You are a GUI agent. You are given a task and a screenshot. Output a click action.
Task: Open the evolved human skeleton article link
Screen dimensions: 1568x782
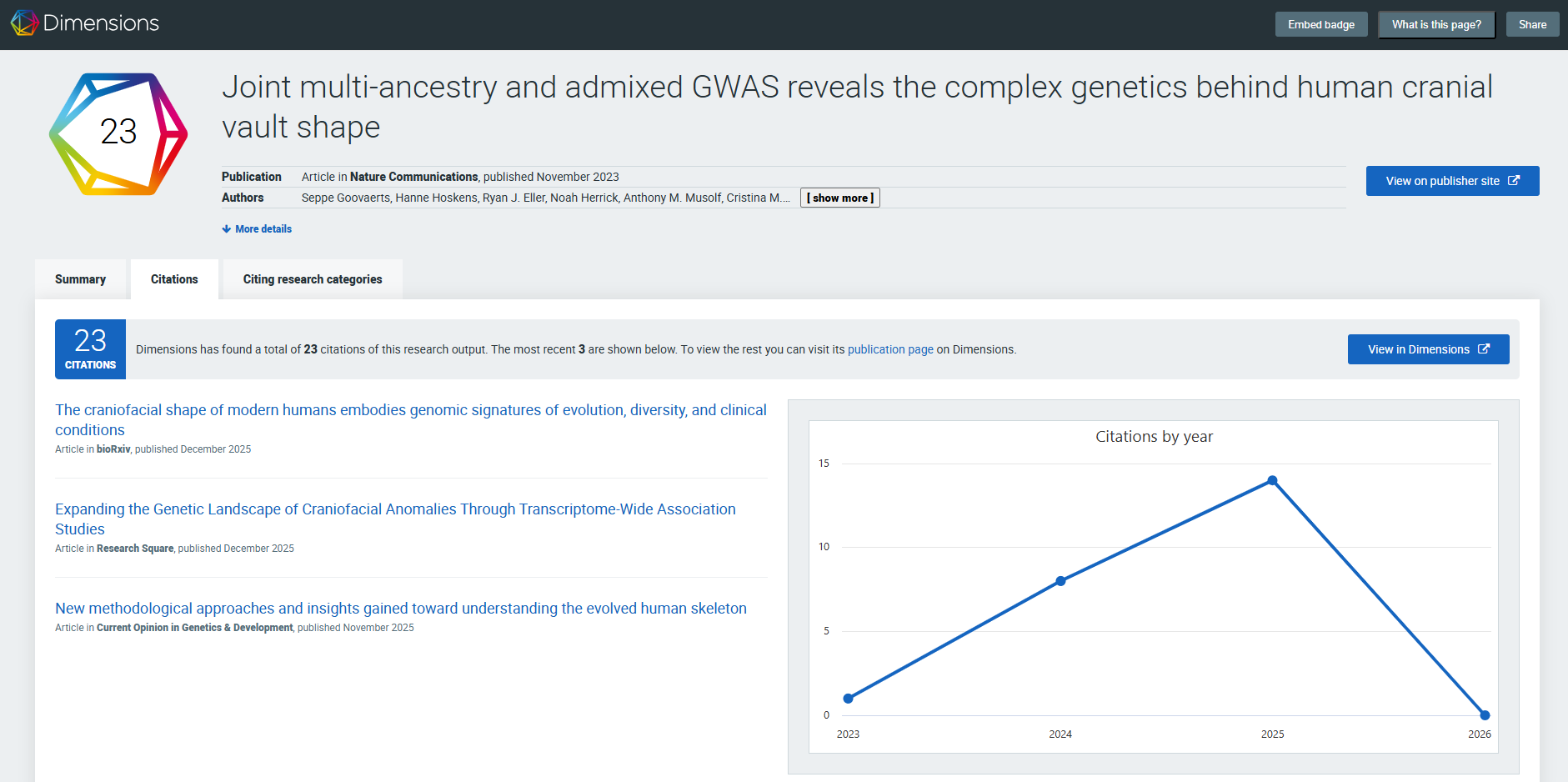pyautogui.click(x=400, y=609)
